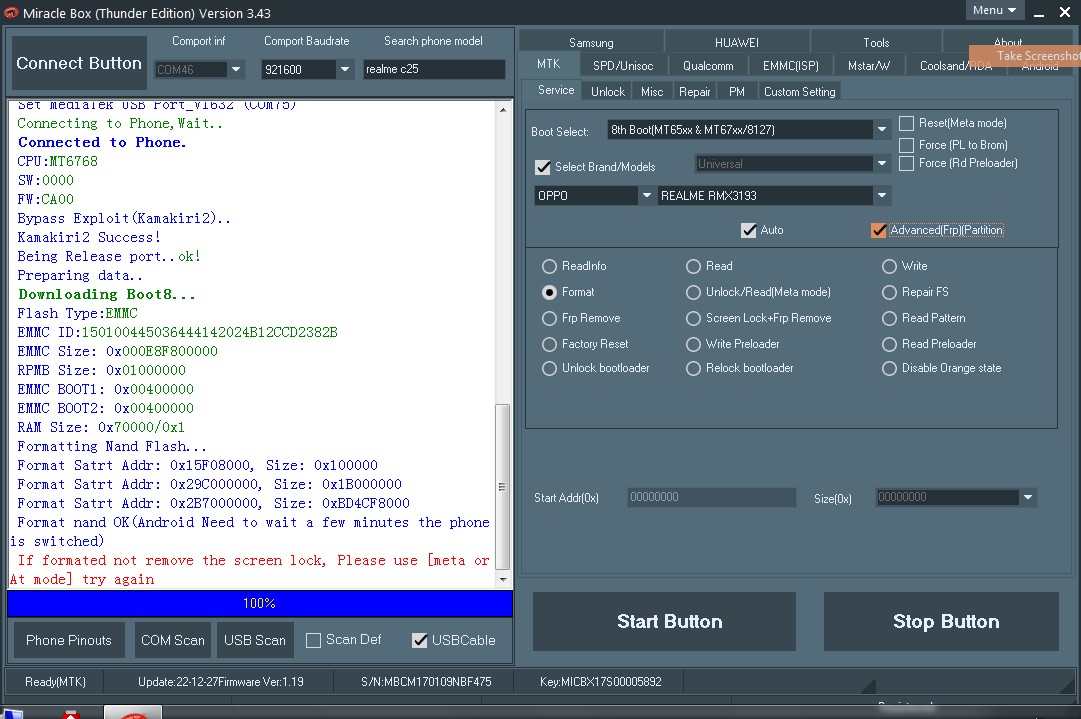This screenshot has height=719, width=1081.
Task: Select the Read Pattern option
Action: coord(889,318)
